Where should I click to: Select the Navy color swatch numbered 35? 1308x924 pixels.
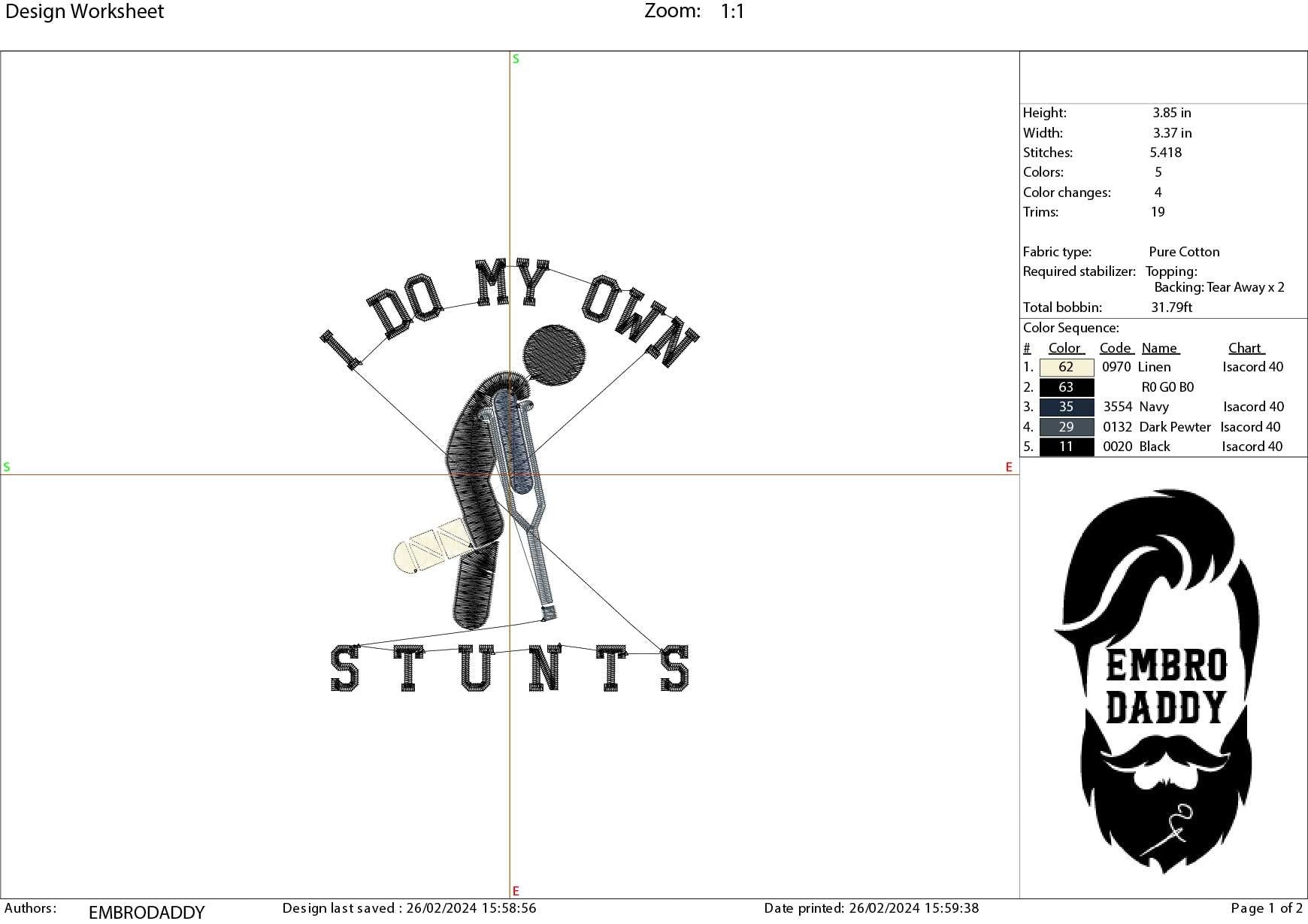pos(1065,407)
